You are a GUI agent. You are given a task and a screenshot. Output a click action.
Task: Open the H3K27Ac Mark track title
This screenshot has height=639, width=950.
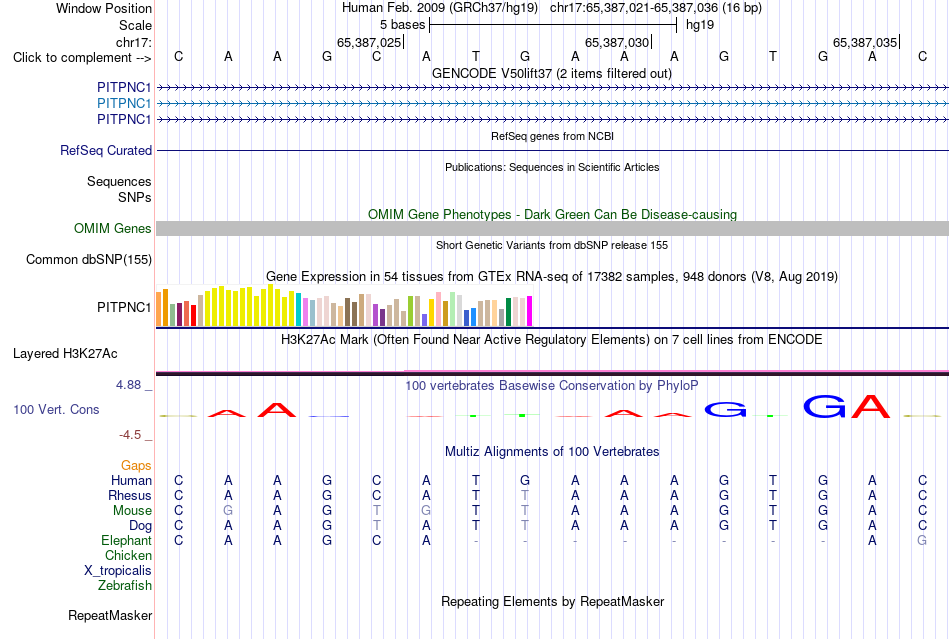(551, 340)
